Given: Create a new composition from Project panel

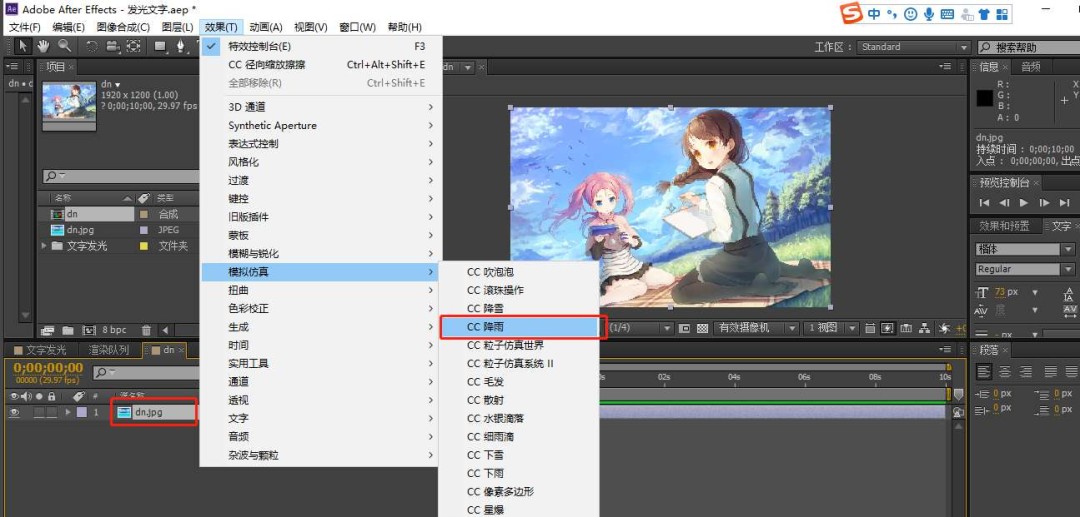Looking at the screenshot, I should [89, 330].
